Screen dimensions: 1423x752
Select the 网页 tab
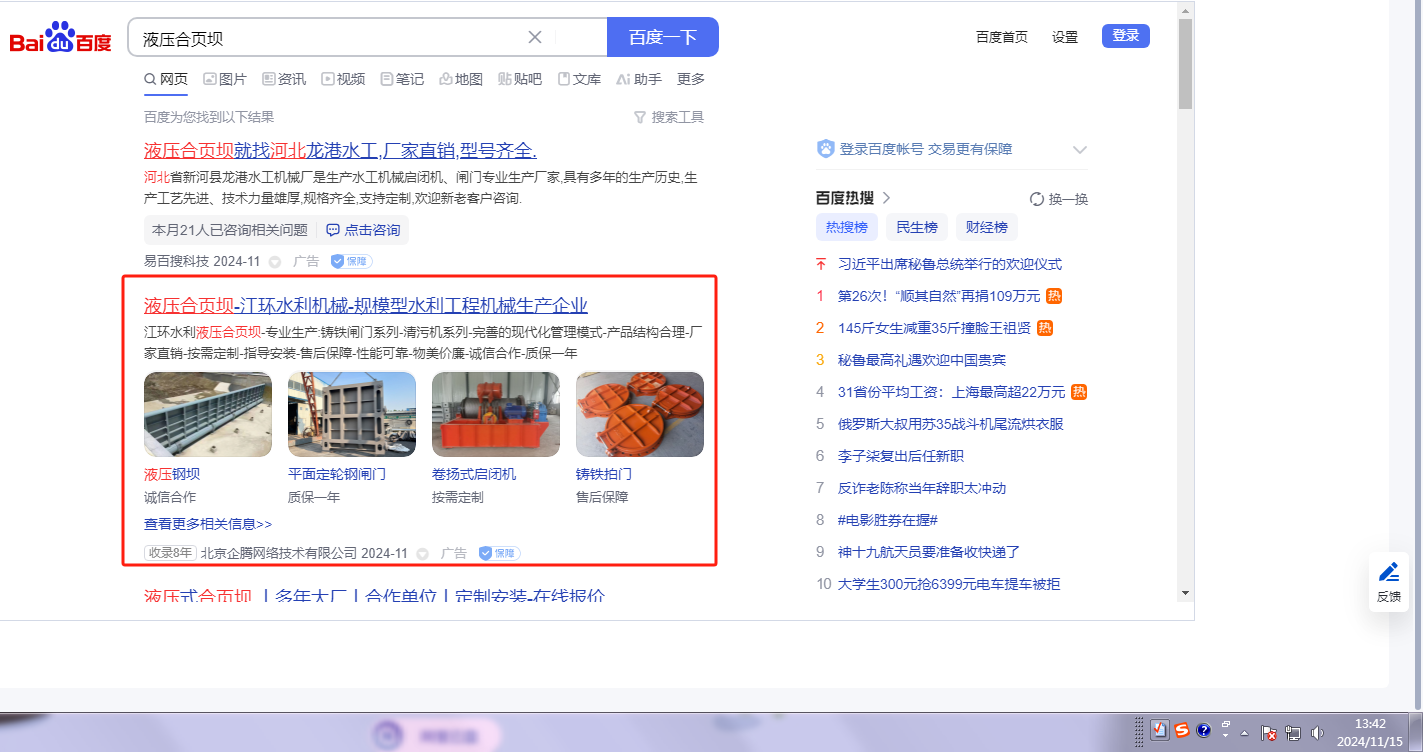point(166,79)
